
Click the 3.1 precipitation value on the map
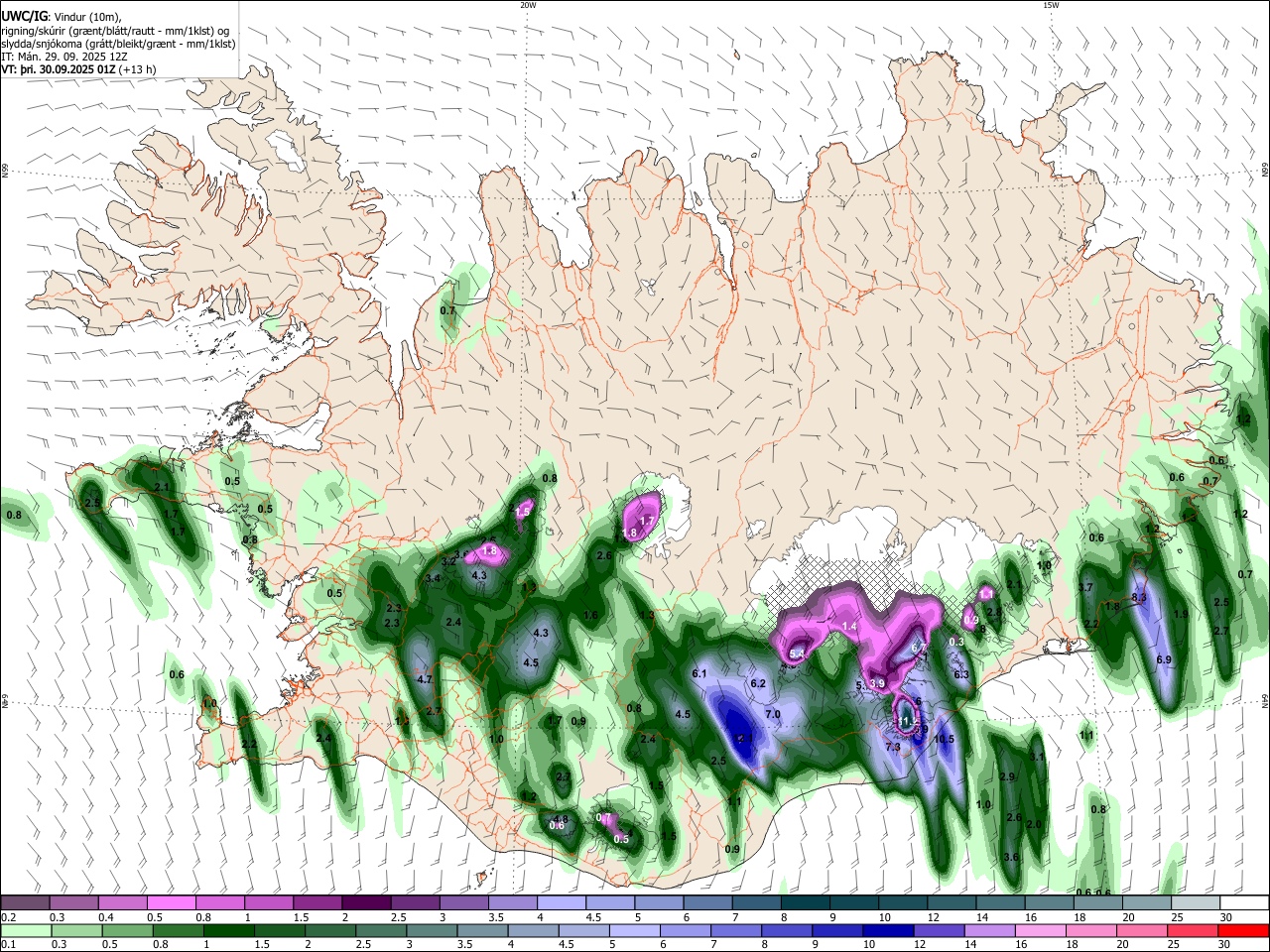pos(1038,757)
